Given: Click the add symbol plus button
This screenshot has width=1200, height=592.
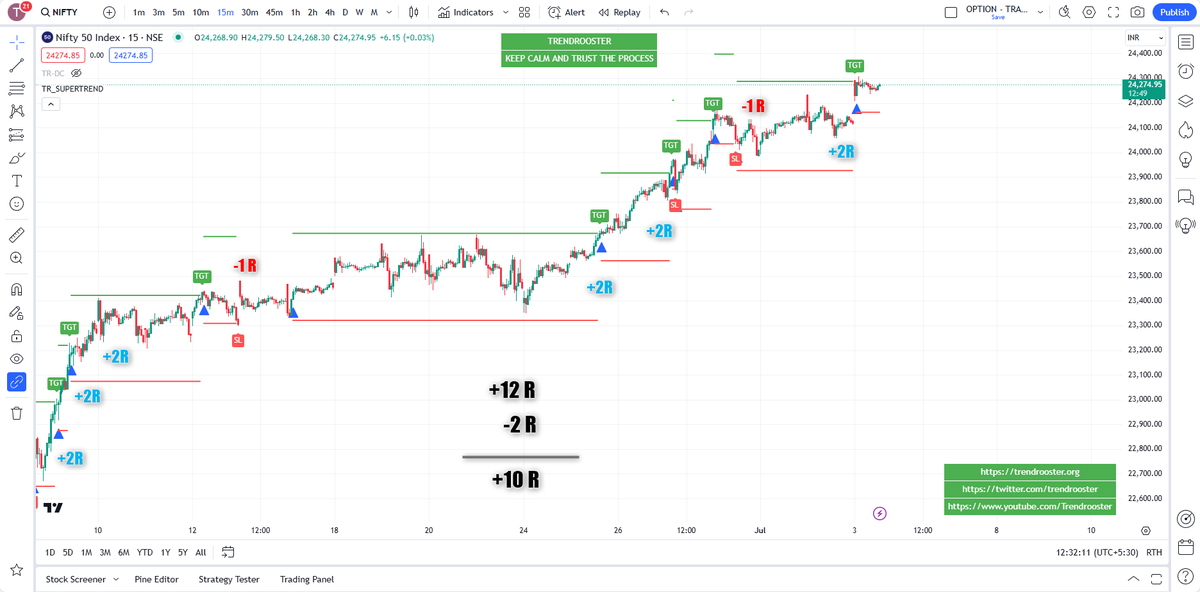Looking at the screenshot, I should 109,12.
